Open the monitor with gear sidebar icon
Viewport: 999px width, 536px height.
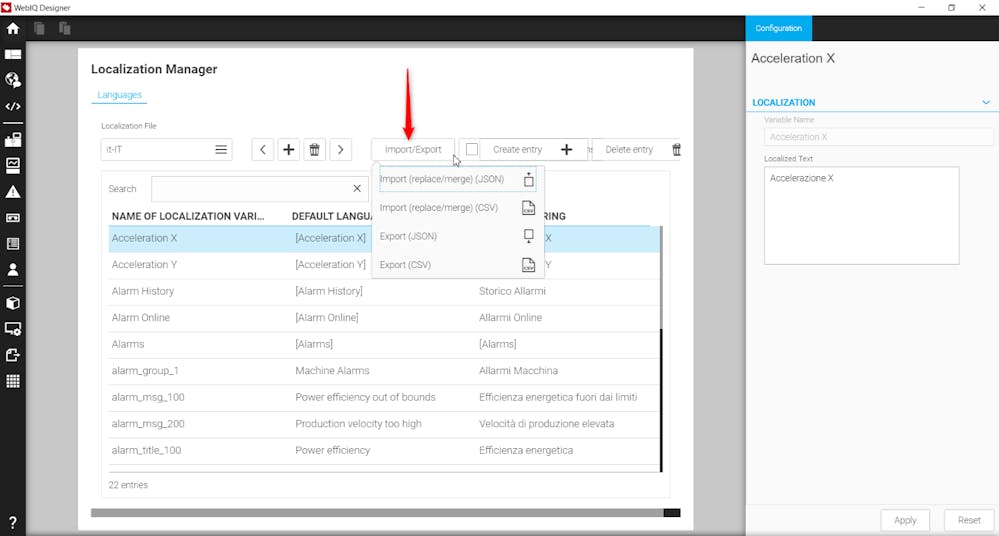coord(13,329)
